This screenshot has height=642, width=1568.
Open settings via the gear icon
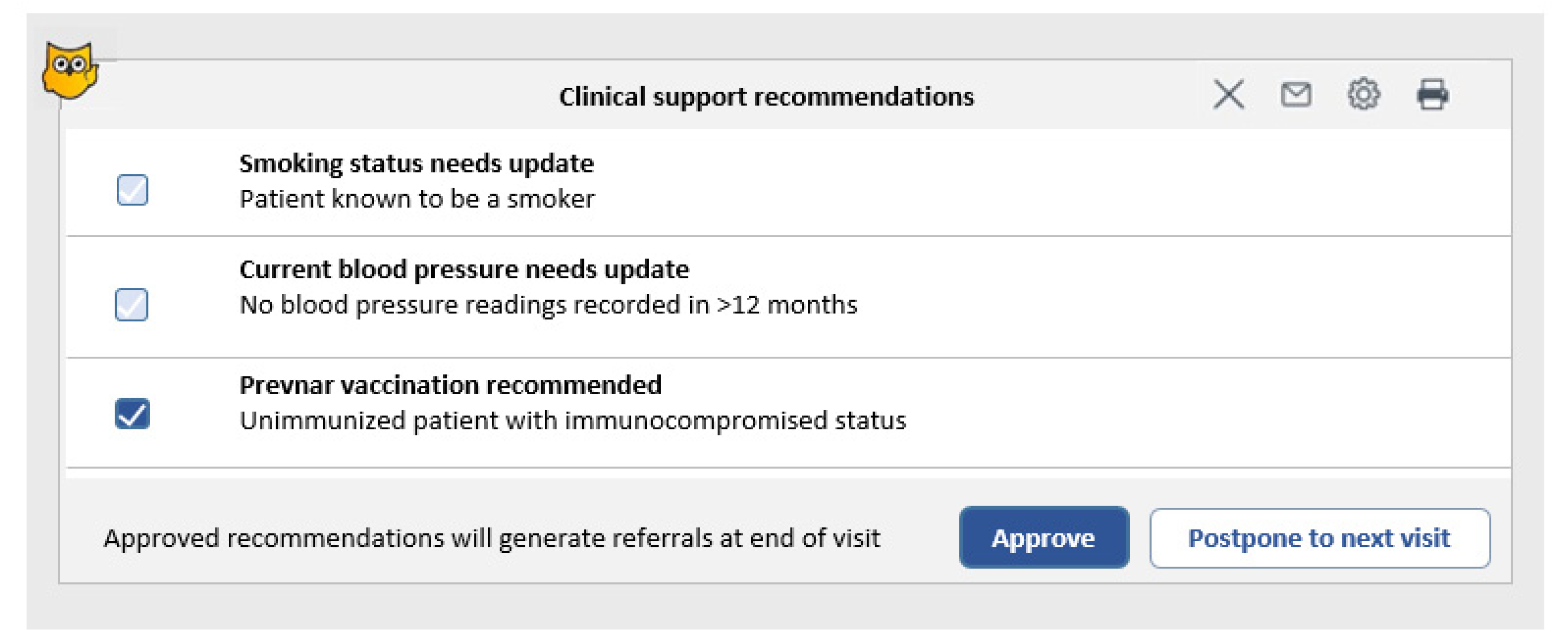pos(1363,95)
